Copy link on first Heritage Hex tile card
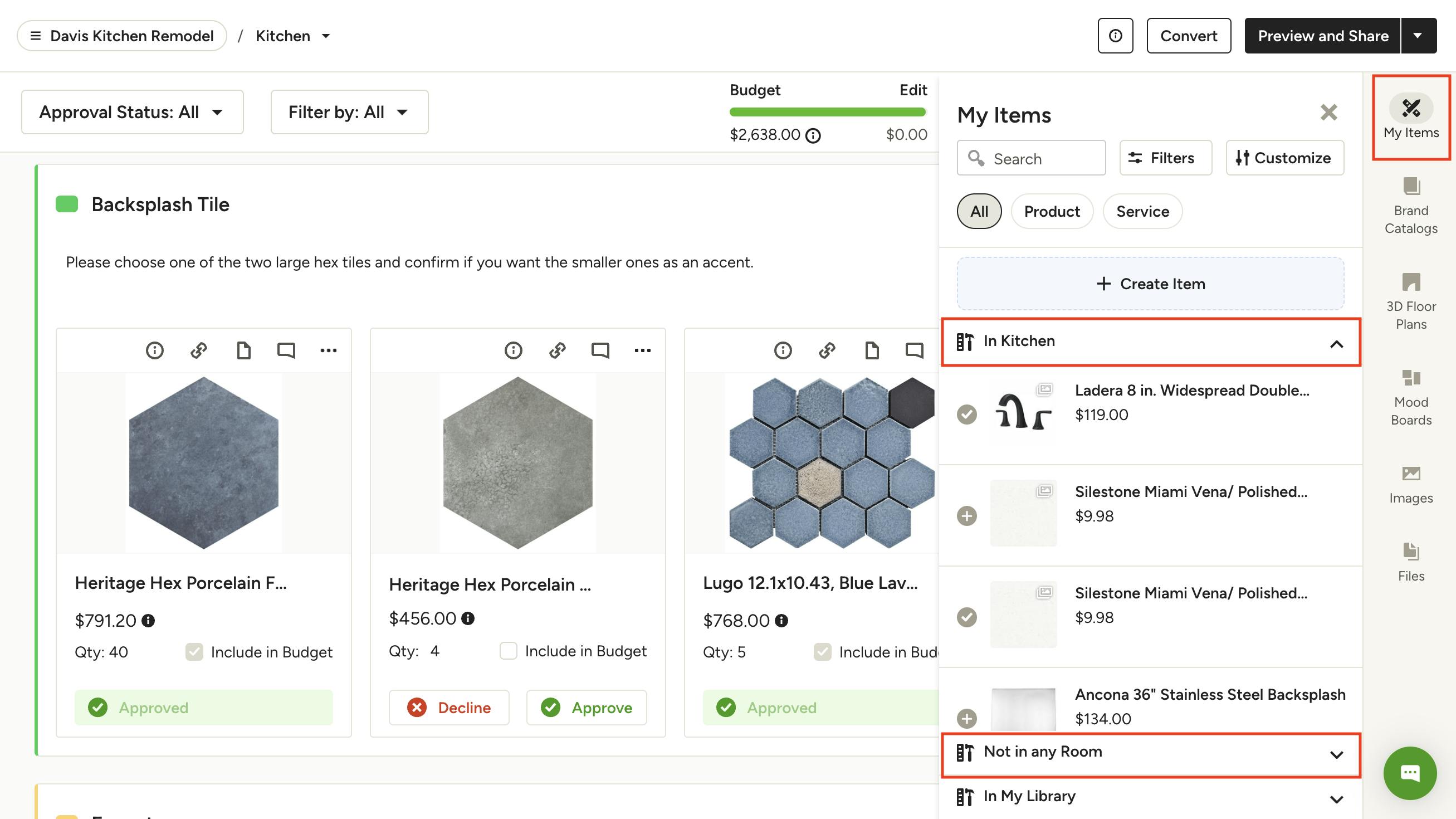The width and height of the screenshot is (1456, 819). (198, 350)
